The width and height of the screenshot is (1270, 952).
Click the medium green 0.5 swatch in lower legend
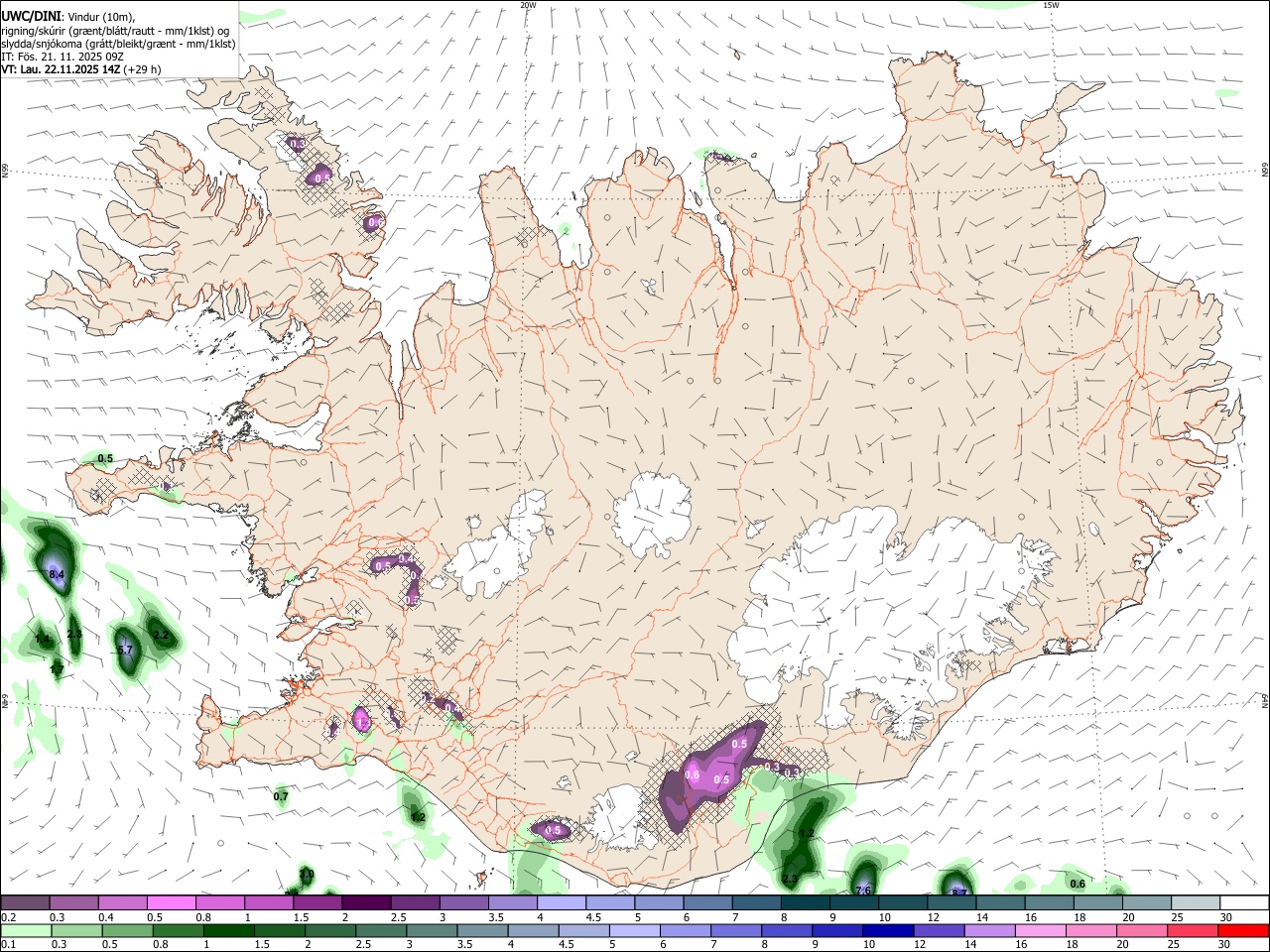[x=127, y=930]
